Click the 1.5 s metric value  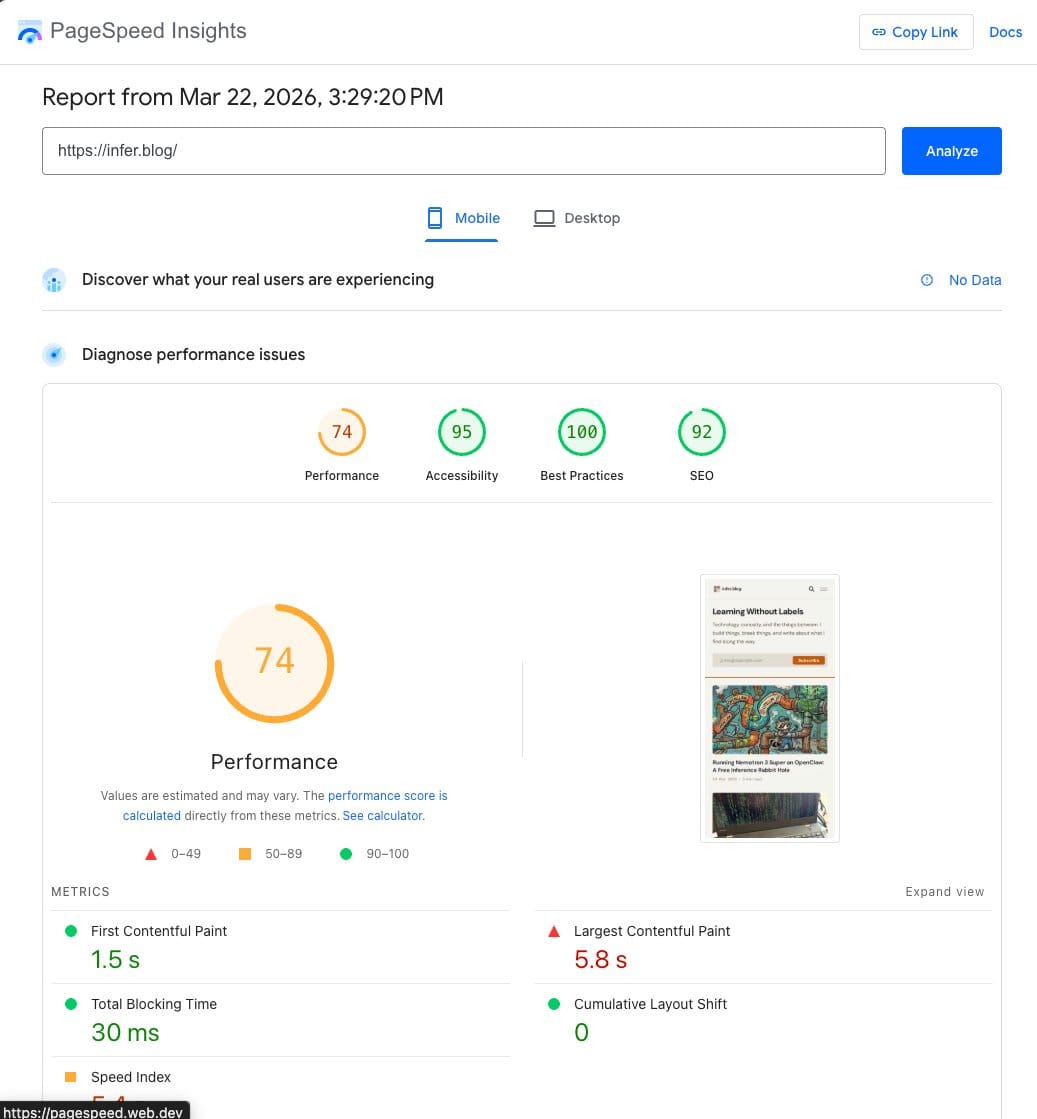(115, 960)
